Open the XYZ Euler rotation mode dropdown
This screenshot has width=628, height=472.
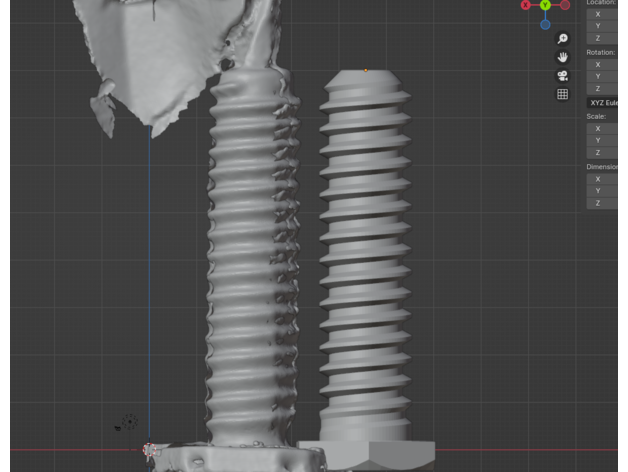pos(603,103)
